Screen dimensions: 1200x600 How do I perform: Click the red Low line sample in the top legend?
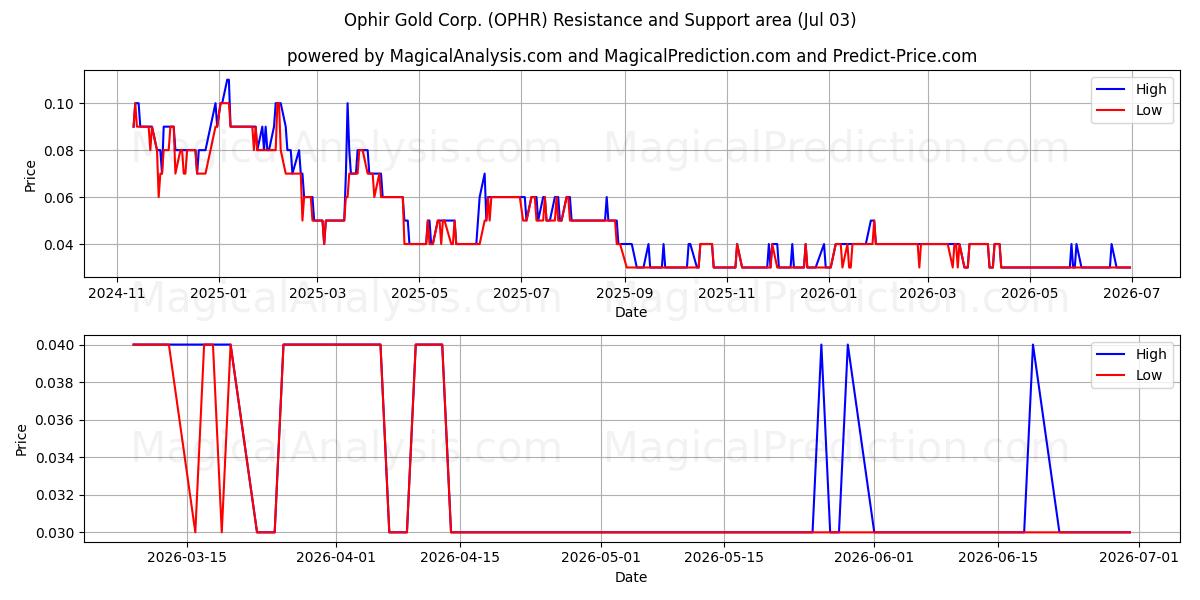click(1112, 111)
